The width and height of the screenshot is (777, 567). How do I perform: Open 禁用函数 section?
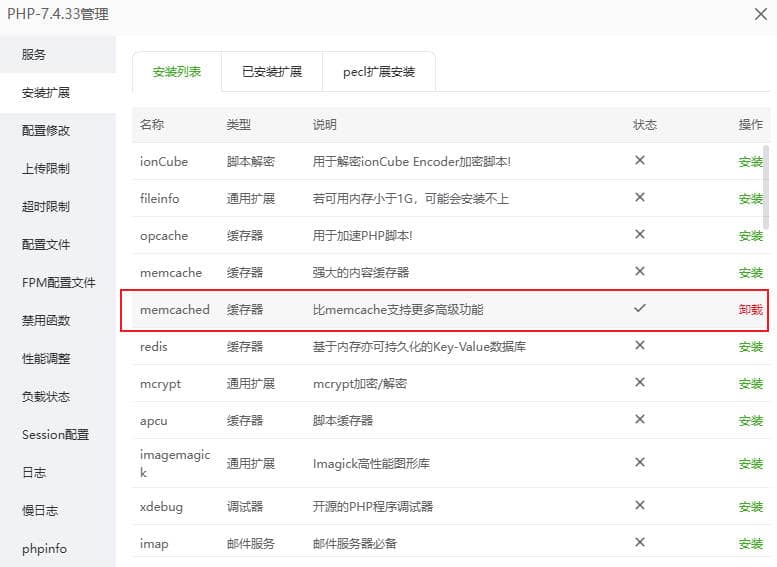coord(58,320)
